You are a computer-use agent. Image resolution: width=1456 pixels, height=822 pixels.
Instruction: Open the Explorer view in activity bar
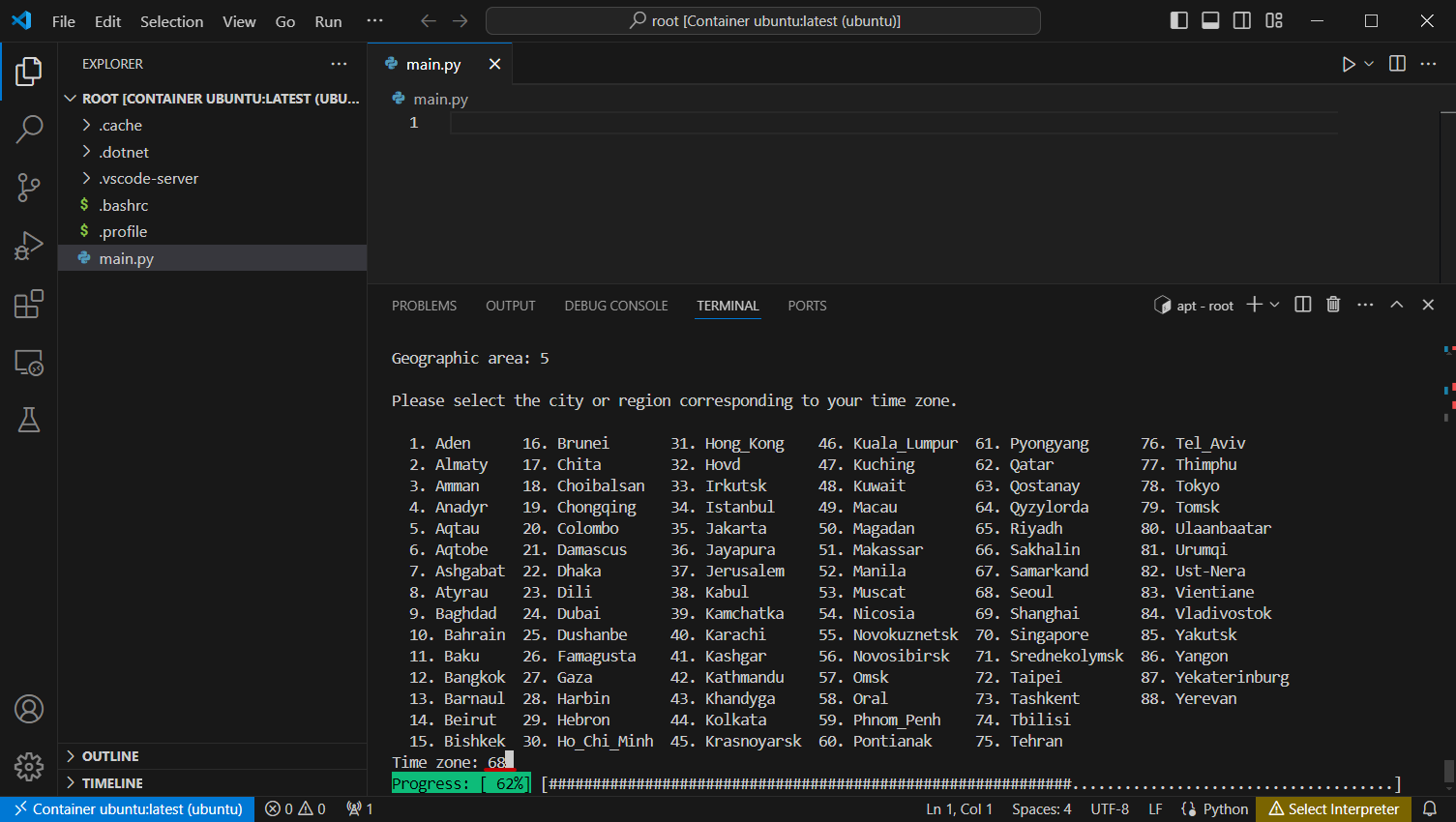(29, 71)
